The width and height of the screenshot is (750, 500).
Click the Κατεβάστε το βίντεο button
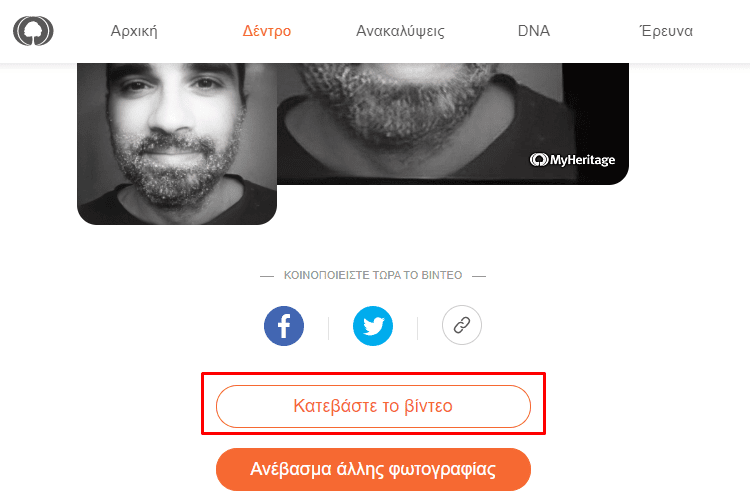coord(373,406)
